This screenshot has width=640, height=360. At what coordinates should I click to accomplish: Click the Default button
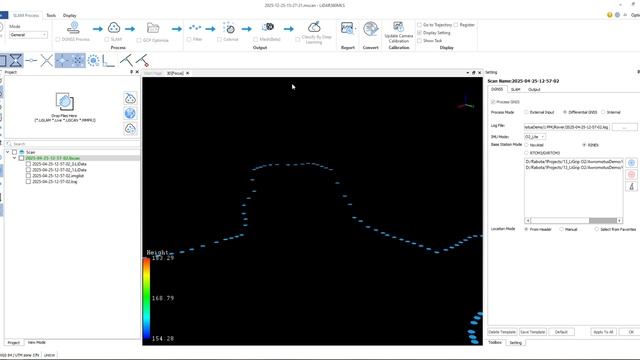[561, 332]
